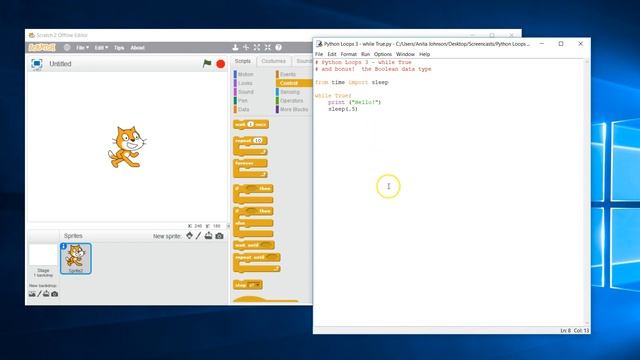The height and width of the screenshot is (360, 640).
Task: Open the stop block's option dropdown arrow
Action: 257,285
